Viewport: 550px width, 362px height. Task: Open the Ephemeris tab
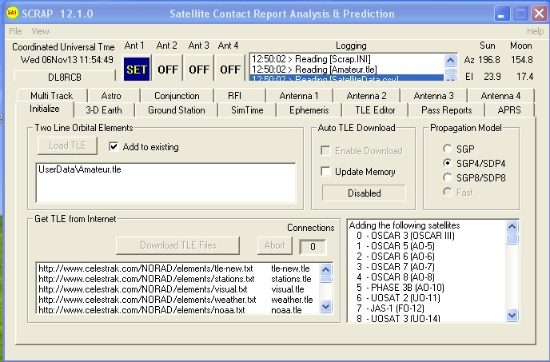coord(309,110)
